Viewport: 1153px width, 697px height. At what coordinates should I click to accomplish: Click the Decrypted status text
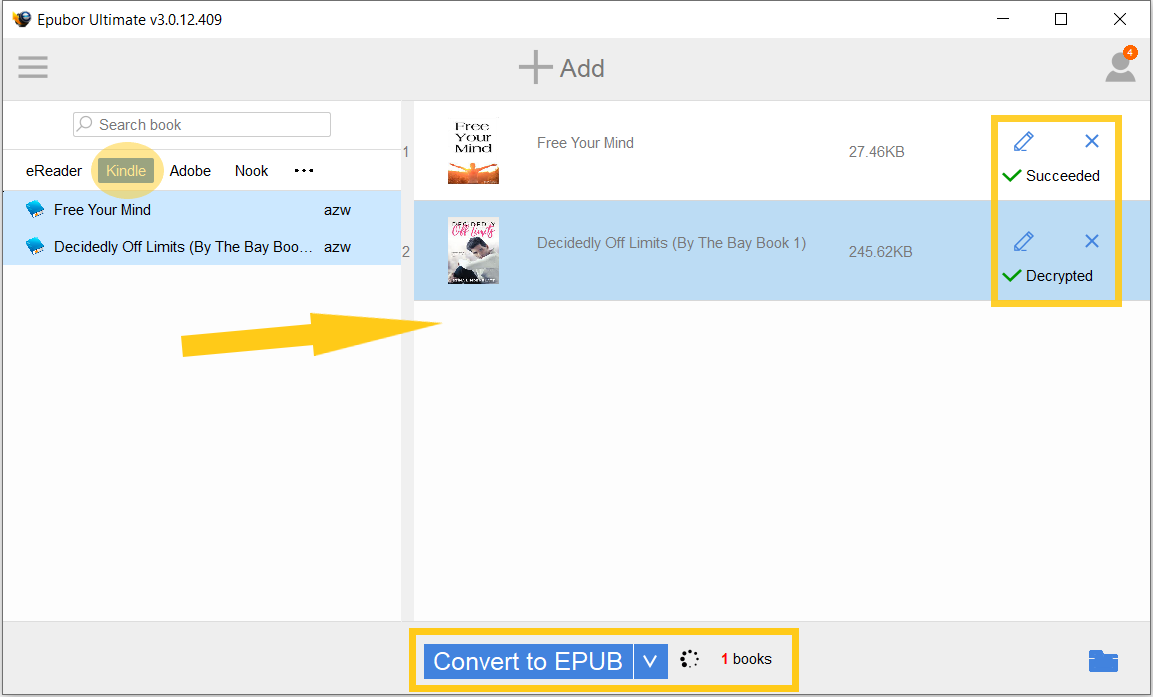pos(1059,276)
